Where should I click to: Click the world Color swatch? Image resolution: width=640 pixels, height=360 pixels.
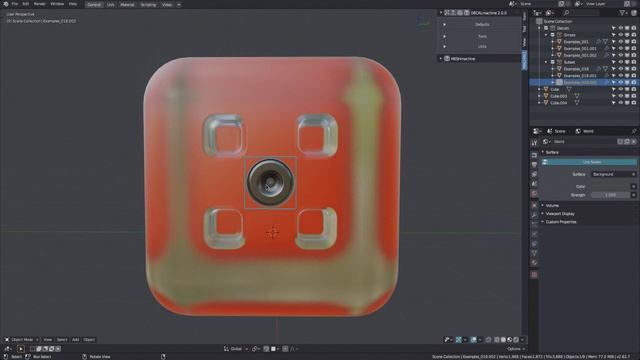(610, 187)
